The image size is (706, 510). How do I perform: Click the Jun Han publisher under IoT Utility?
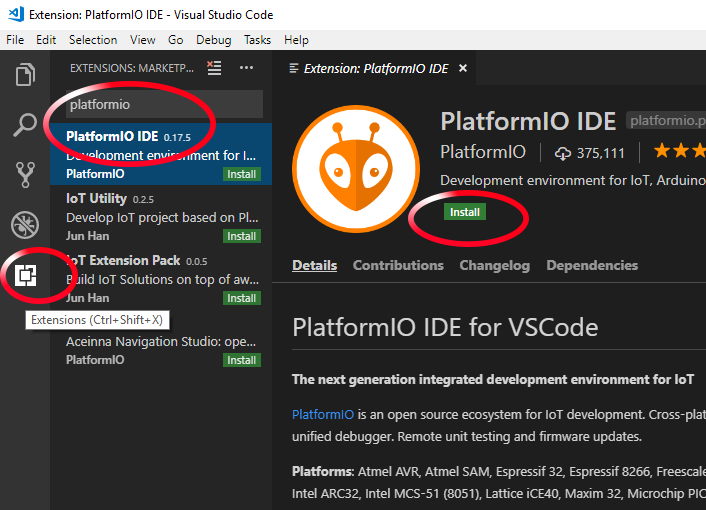click(87, 236)
